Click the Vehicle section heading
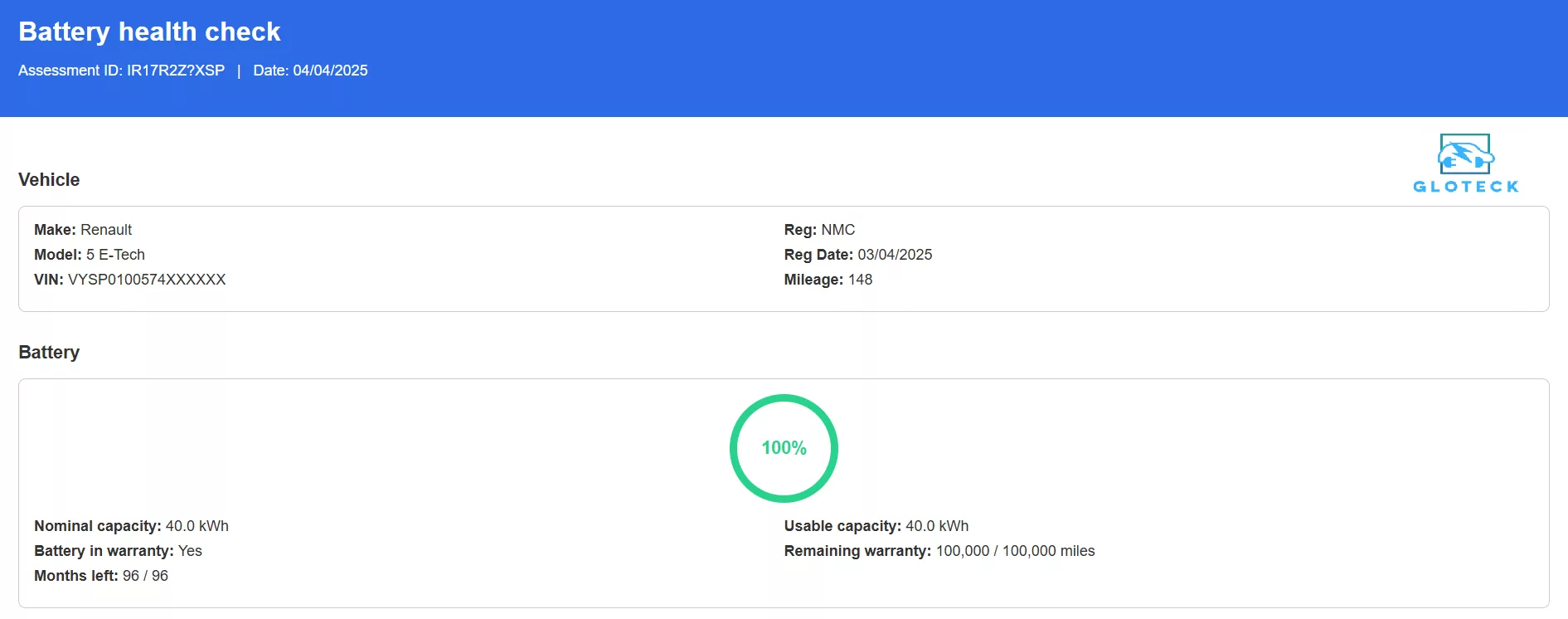Screen dimensions: 1568x619 (x=49, y=180)
